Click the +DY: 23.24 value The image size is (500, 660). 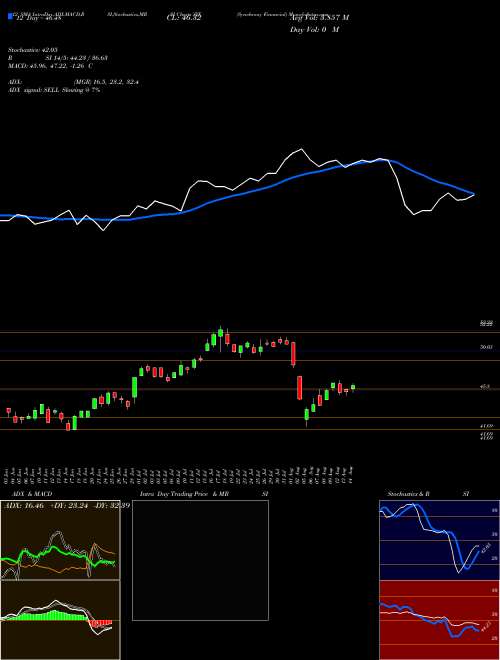tap(67, 506)
